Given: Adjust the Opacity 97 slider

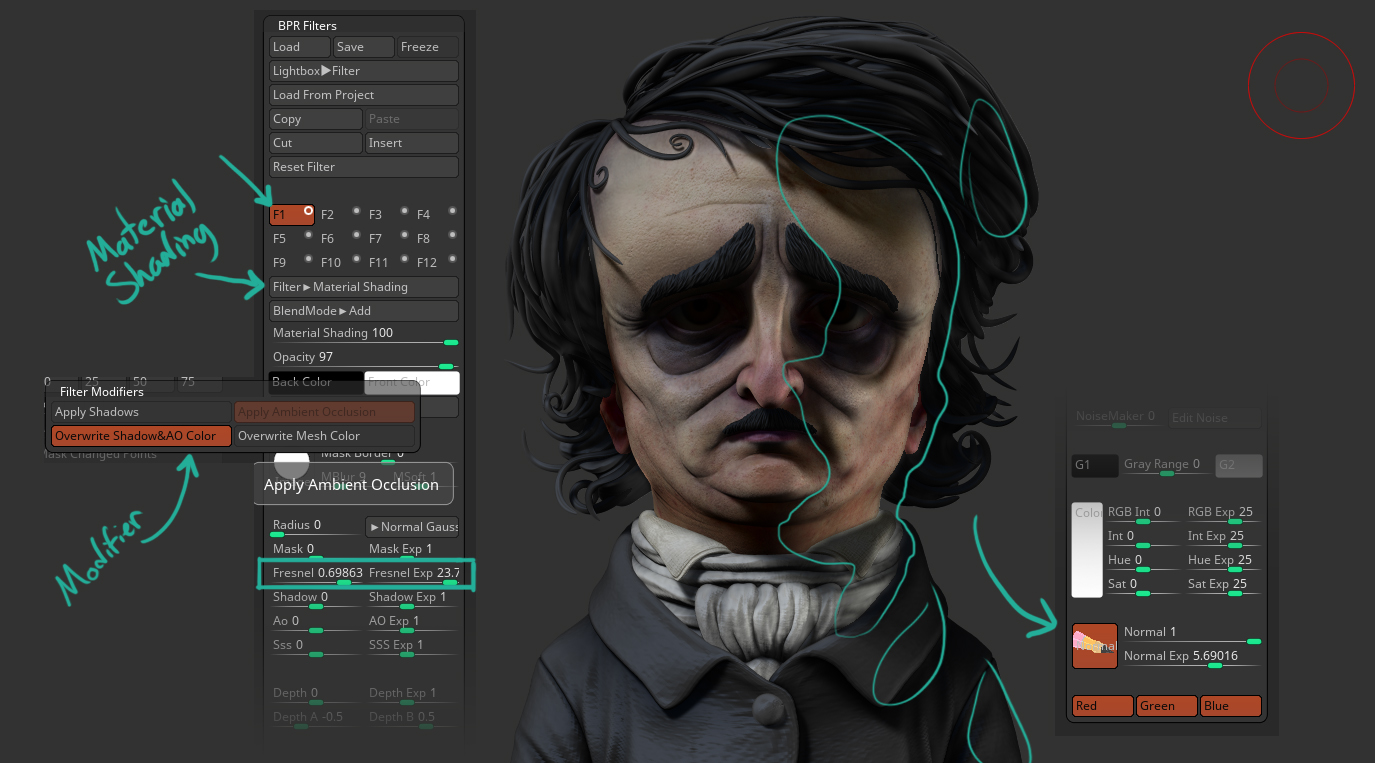Looking at the screenshot, I should (364, 359).
